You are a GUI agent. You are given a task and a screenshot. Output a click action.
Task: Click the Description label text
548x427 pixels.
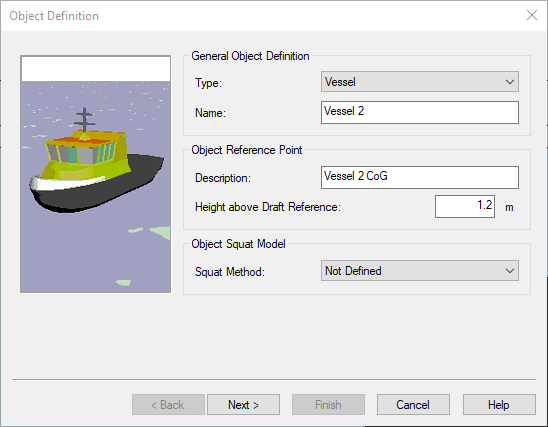point(223,178)
